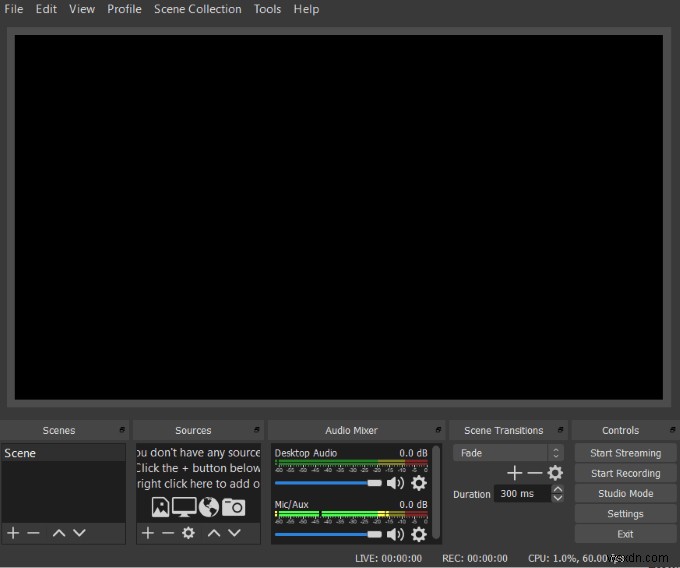
Task: Click the REC: 00:00:00 status text
Action: 474,558
